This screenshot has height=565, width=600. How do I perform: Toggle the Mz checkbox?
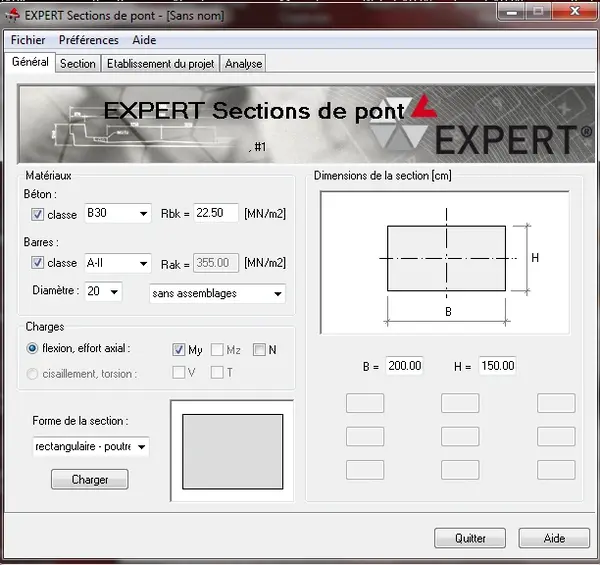[x=217, y=349]
